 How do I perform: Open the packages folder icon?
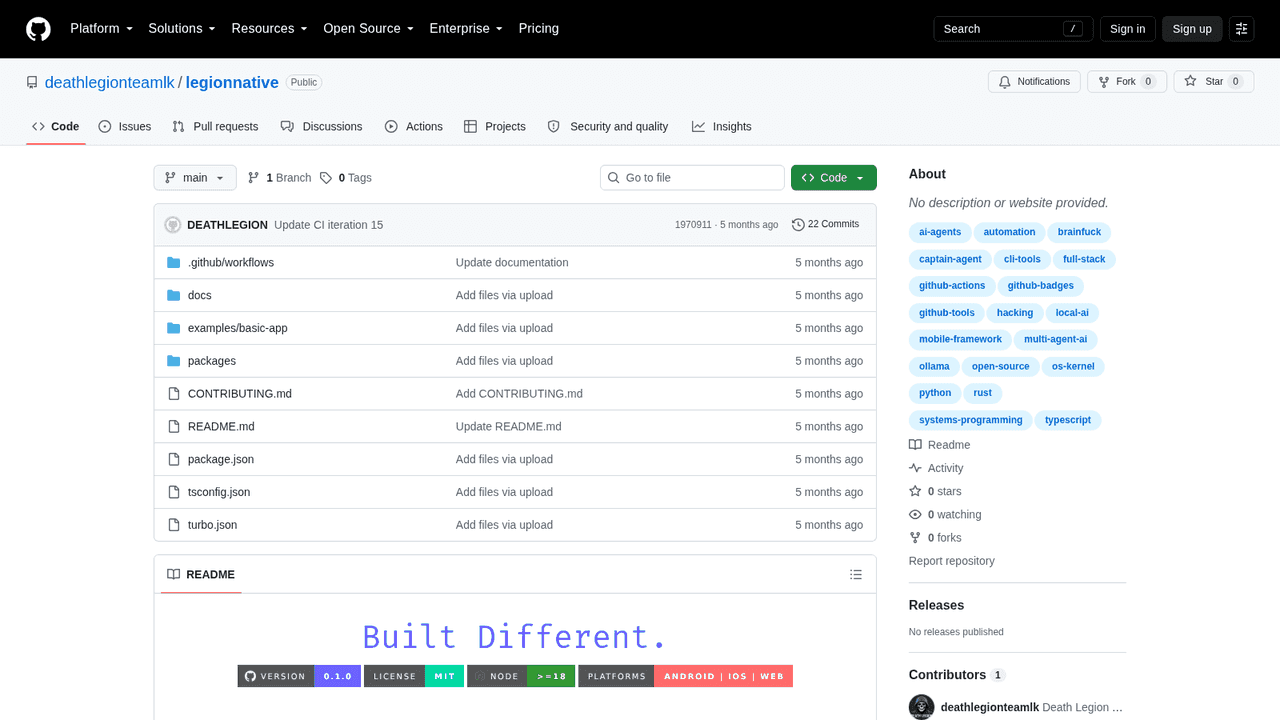coord(174,361)
